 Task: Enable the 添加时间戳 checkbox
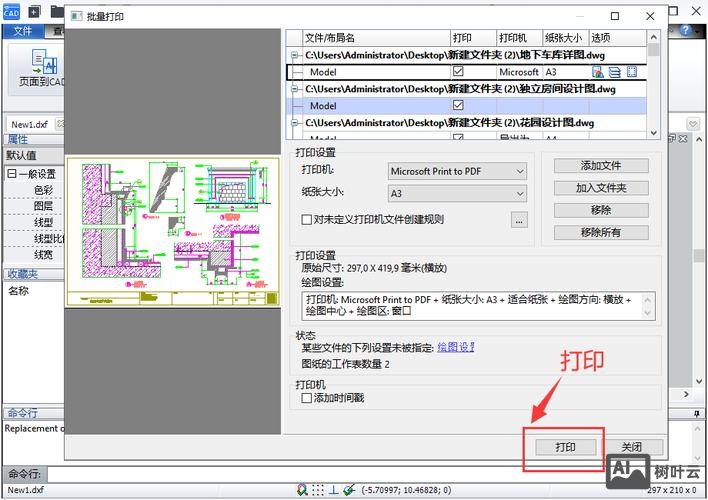click(x=308, y=398)
